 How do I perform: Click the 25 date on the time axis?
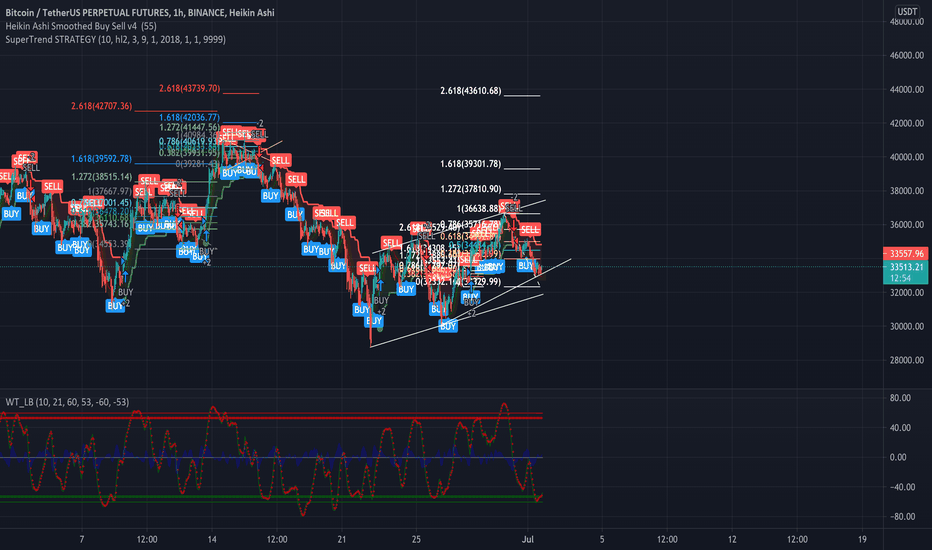[x=416, y=539]
